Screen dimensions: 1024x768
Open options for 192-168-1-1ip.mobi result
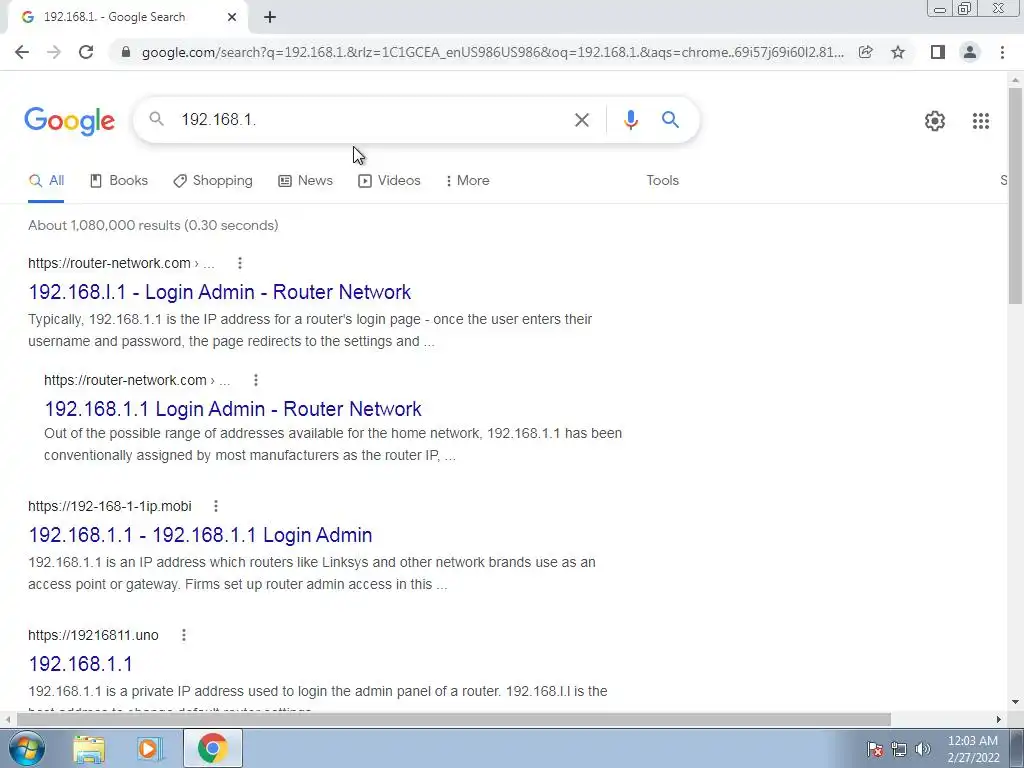pyautogui.click(x=216, y=506)
